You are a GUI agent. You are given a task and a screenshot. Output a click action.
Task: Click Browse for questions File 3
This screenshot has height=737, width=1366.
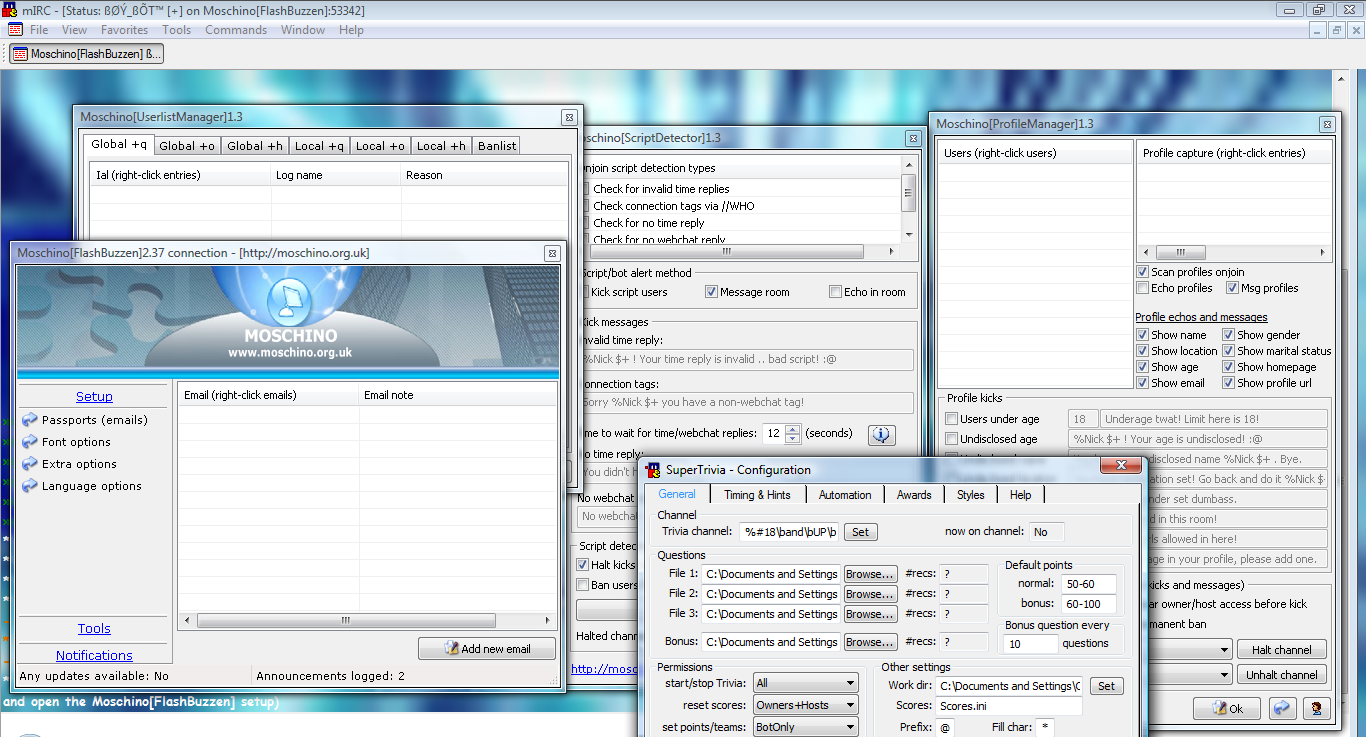coord(869,614)
